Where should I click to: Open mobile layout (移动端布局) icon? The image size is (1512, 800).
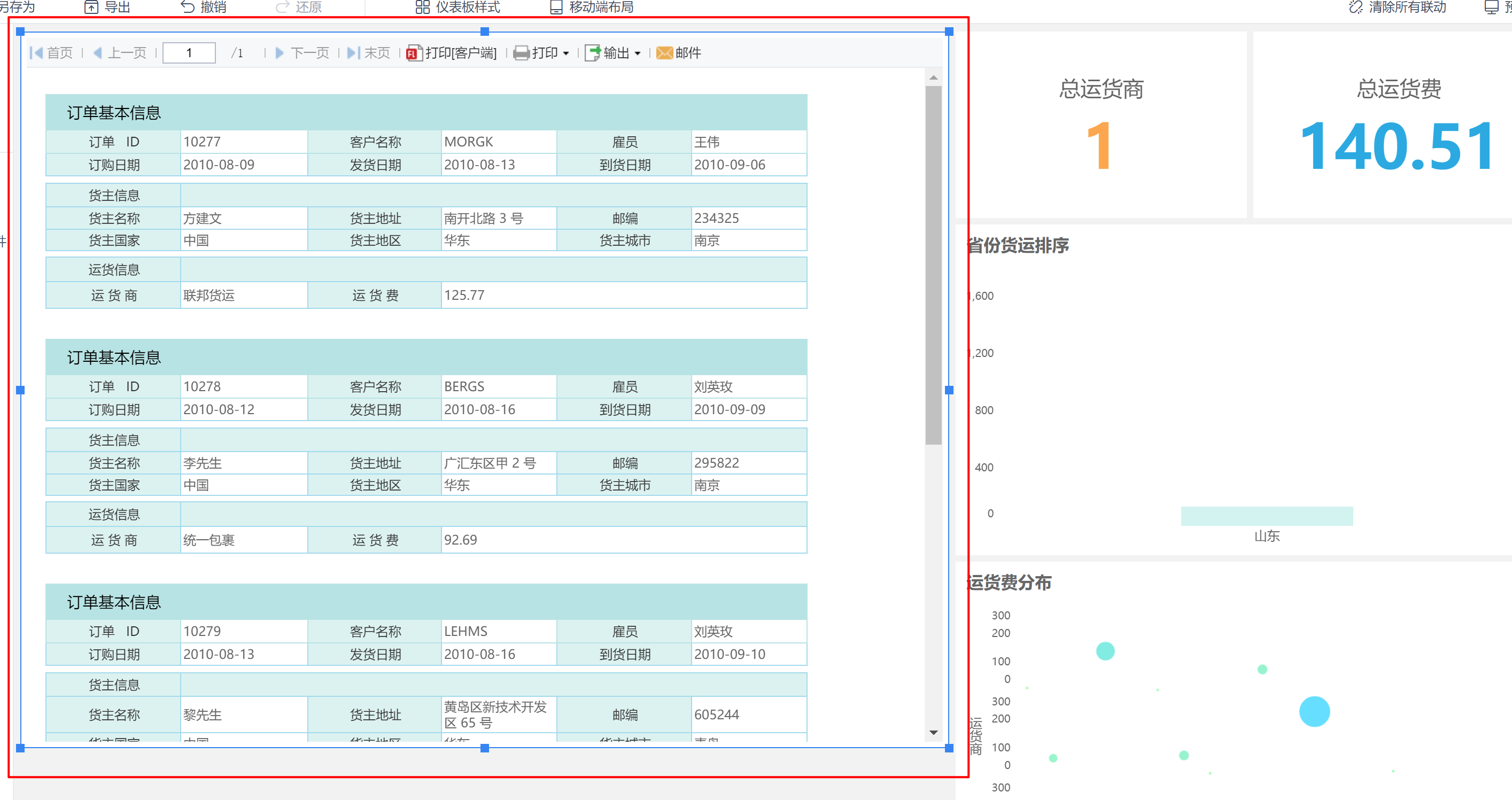click(556, 7)
